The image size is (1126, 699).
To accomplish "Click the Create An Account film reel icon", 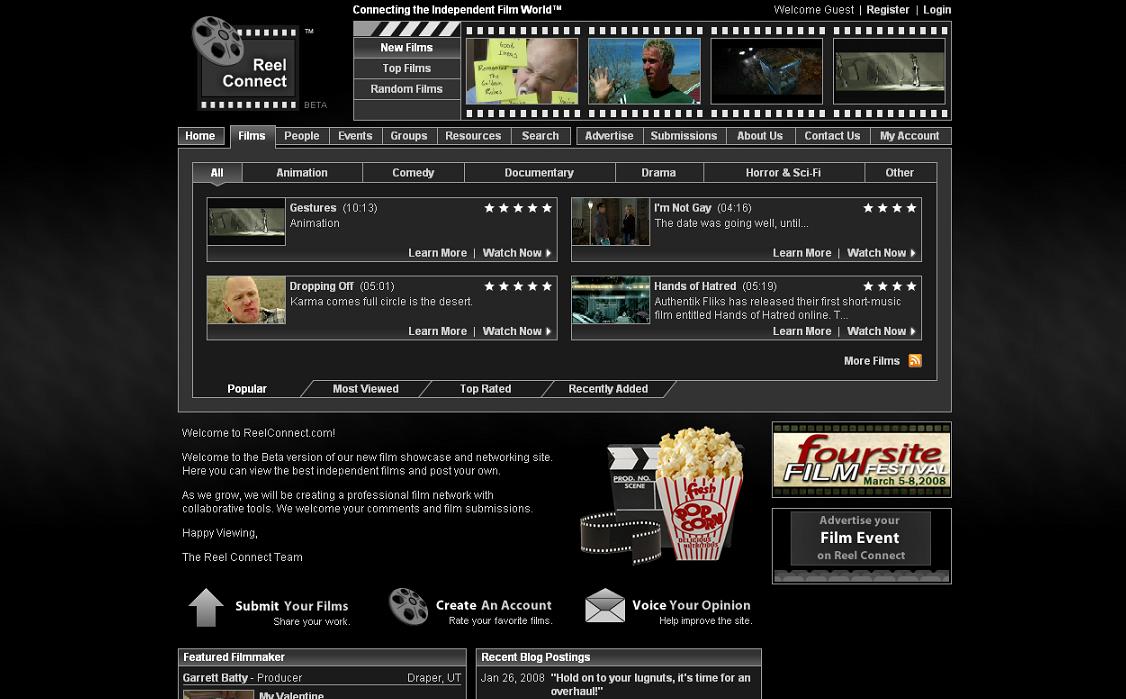I will (408, 607).
